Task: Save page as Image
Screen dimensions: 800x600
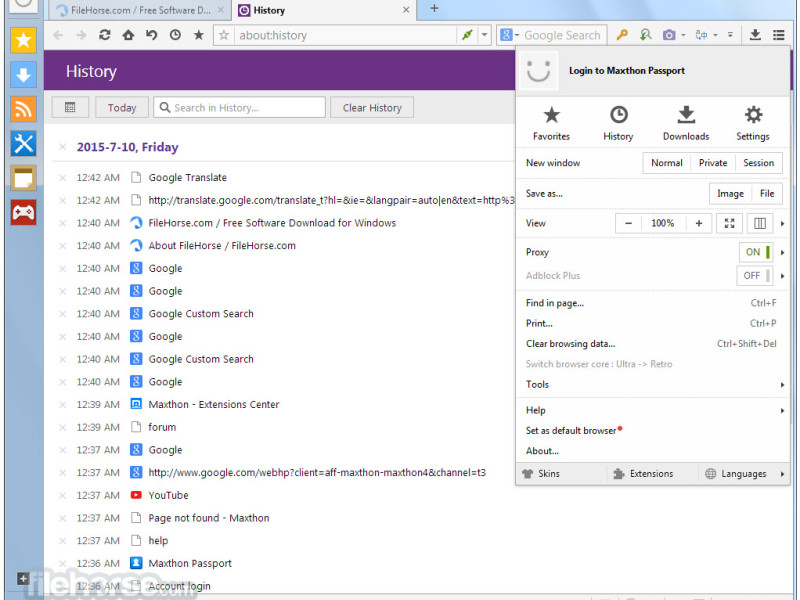Action: [x=730, y=194]
